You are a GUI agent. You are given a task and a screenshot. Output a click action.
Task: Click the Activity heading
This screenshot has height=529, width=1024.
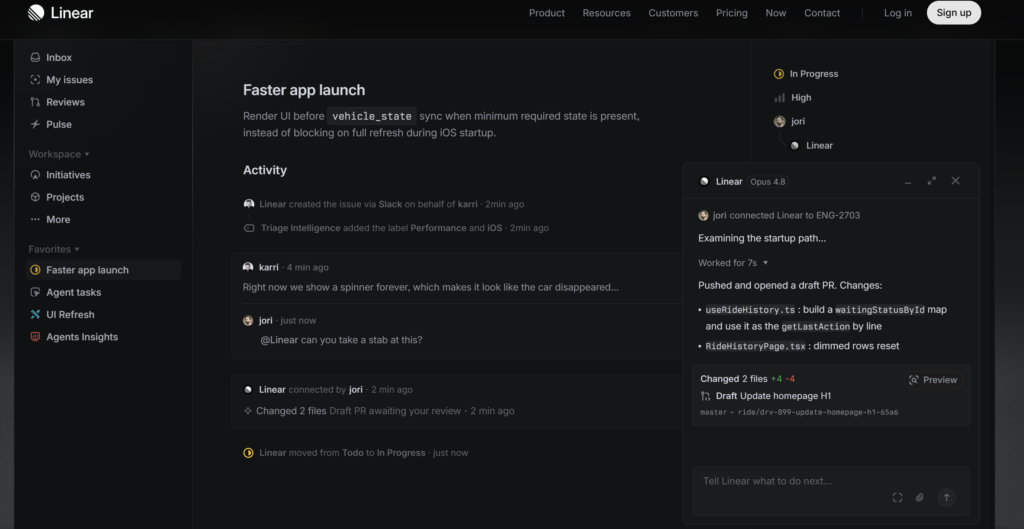pyautogui.click(x=264, y=170)
